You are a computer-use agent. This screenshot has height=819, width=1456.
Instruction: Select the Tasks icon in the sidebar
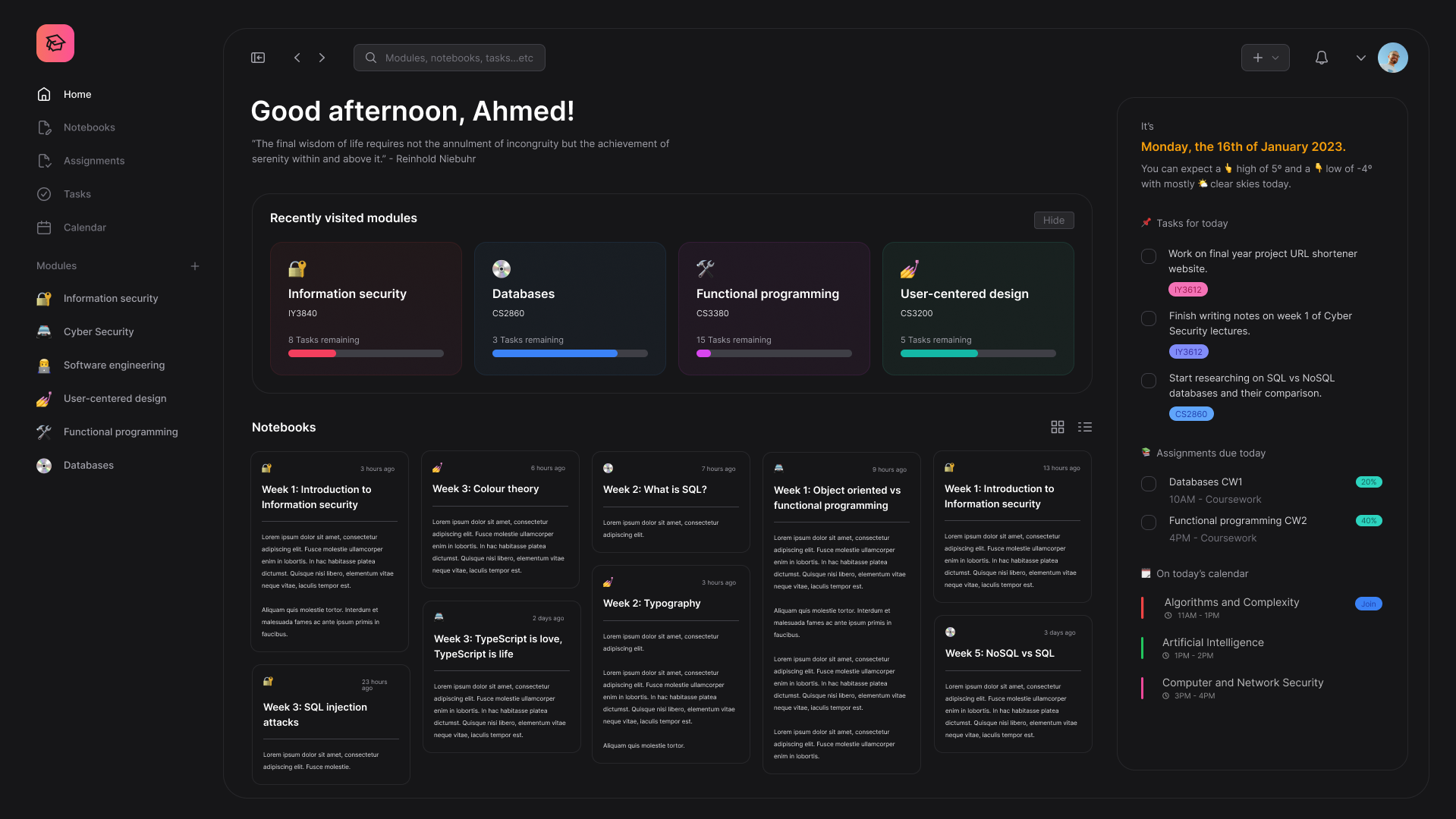pos(44,194)
